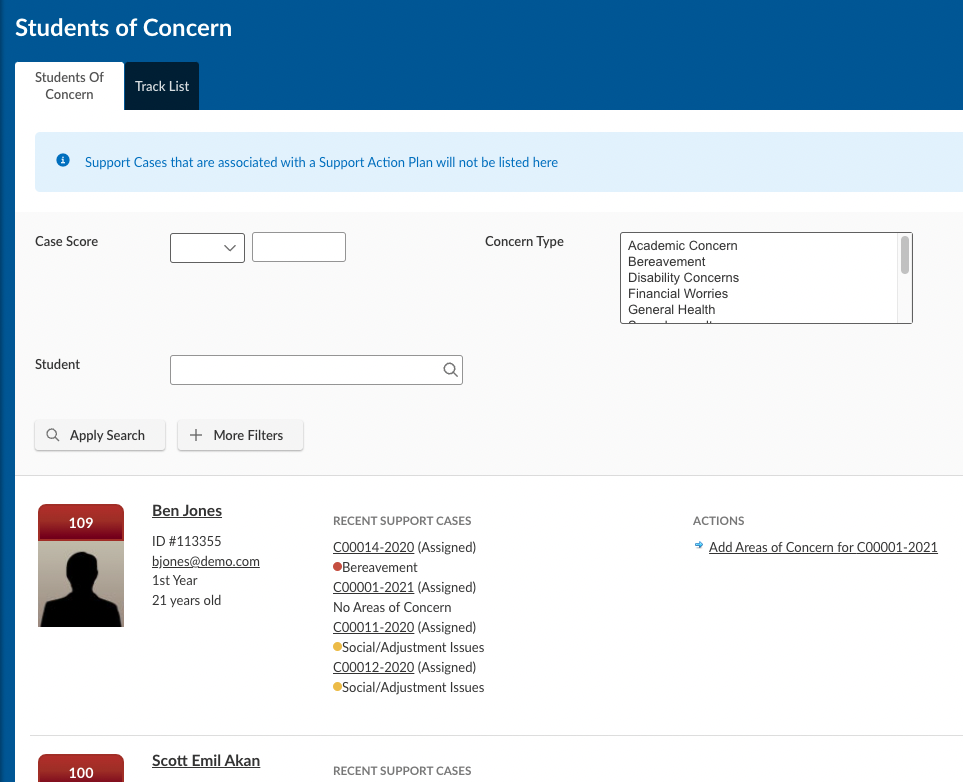Focus the Case Score value input field

pos(299,247)
